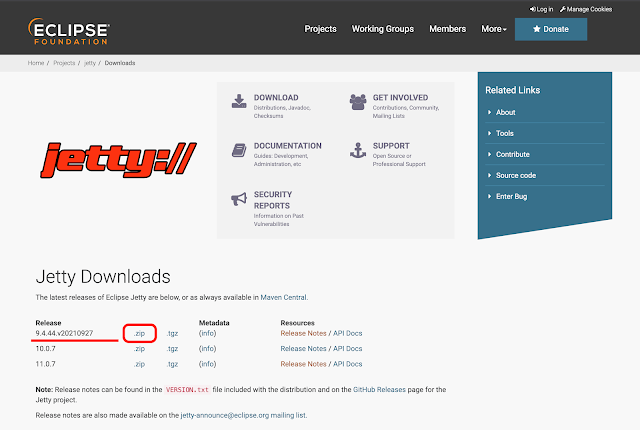The height and width of the screenshot is (430, 640).
Task: Select release version text 10.0.7
Action: click(45, 349)
